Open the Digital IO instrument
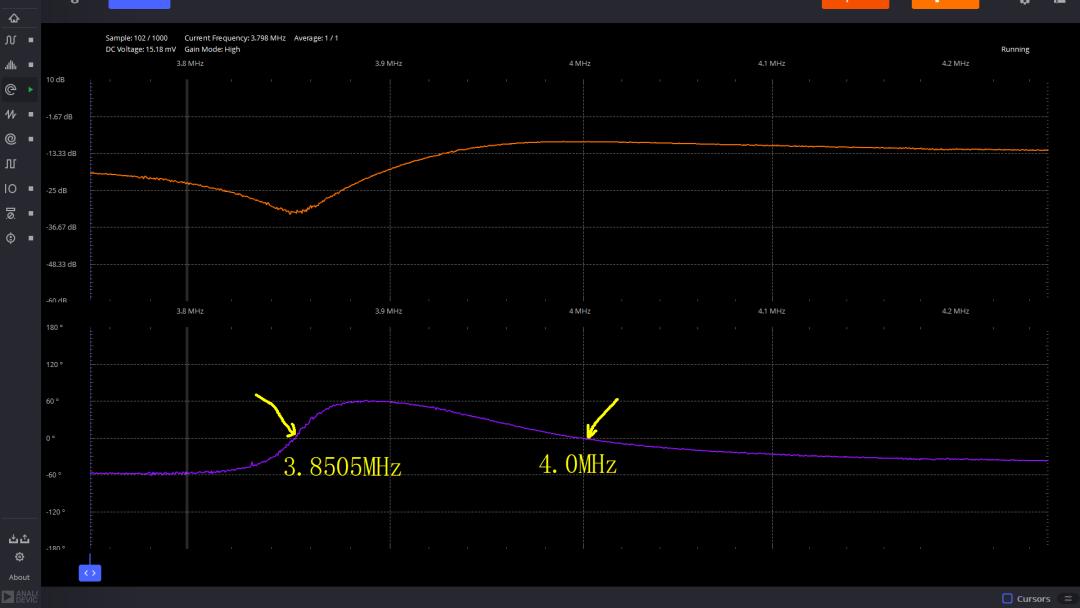This screenshot has height=608, width=1080. point(11,188)
